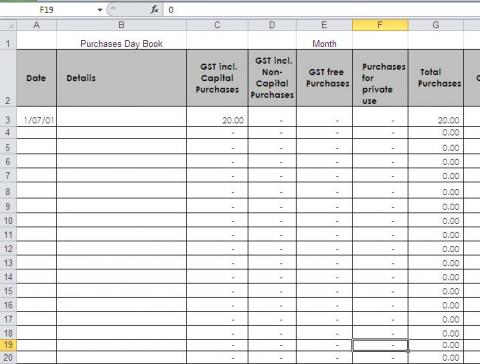Select the Total Purchases header cell
This screenshot has height=364, width=480.
tap(436, 78)
